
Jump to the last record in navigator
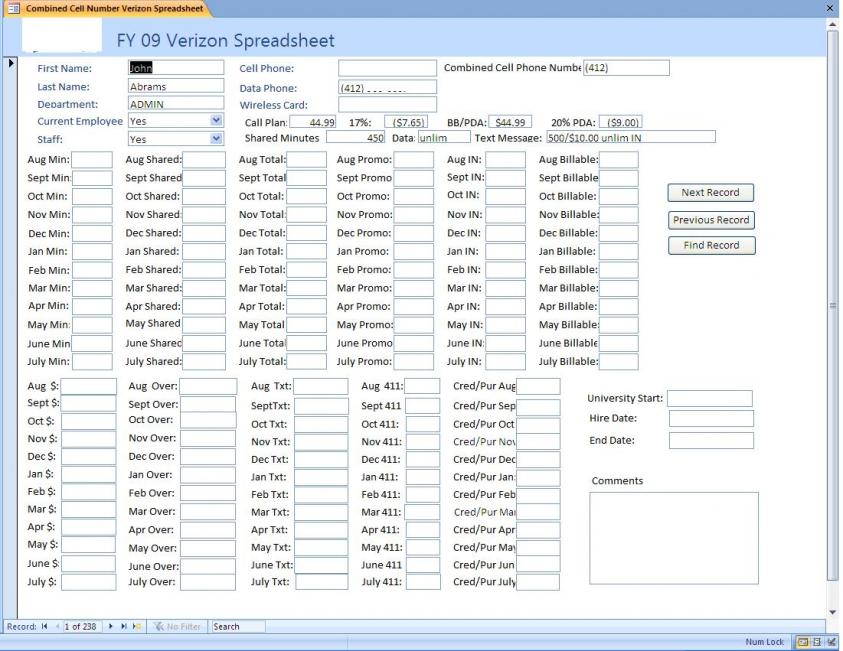tap(124, 626)
